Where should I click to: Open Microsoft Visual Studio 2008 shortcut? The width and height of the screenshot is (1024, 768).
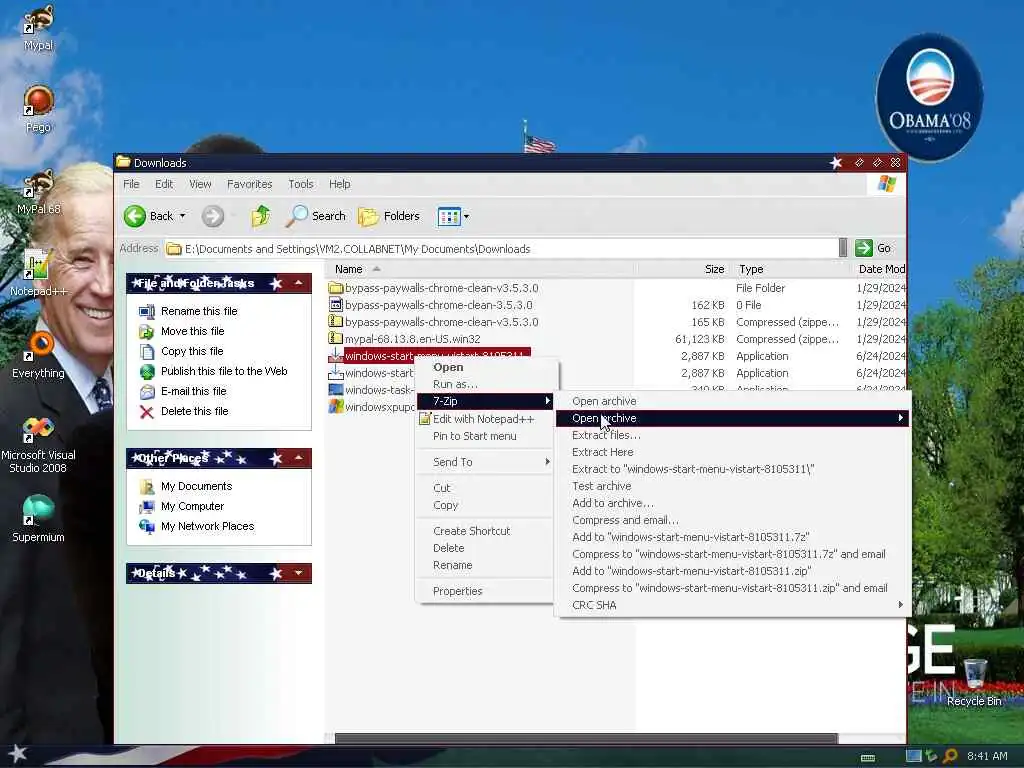click(x=39, y=444)
